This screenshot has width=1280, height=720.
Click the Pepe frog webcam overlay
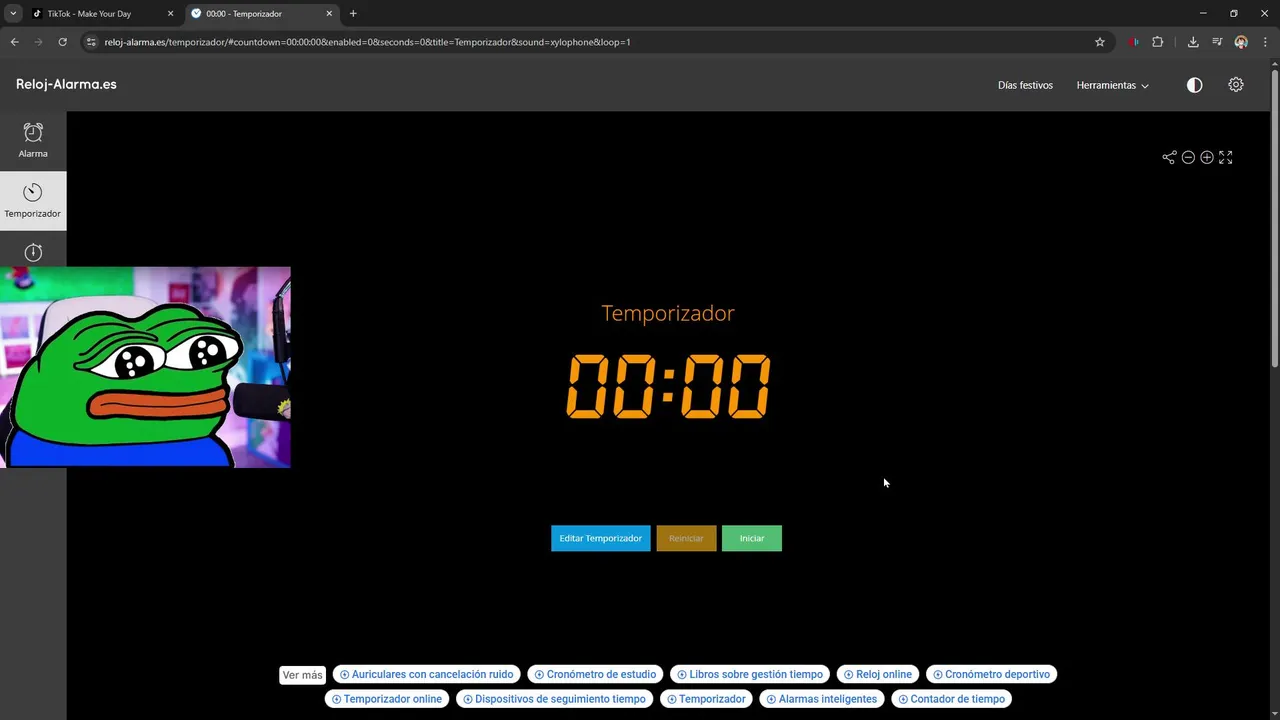pyautogui.click(x=145, y=367)
